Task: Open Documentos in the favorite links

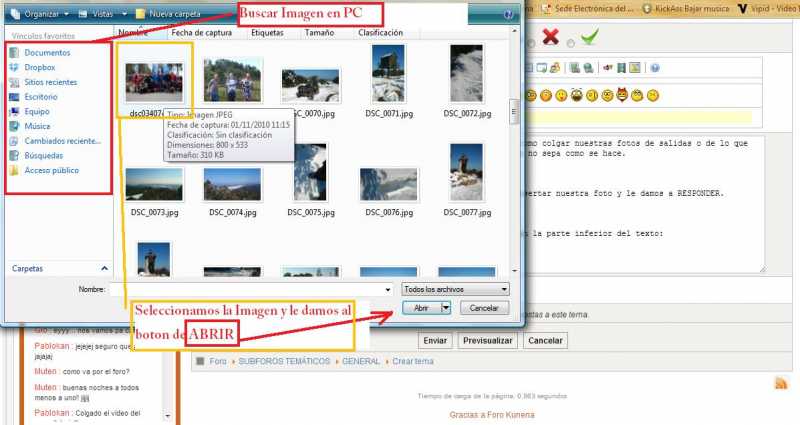Action: (x=47, y=53)
